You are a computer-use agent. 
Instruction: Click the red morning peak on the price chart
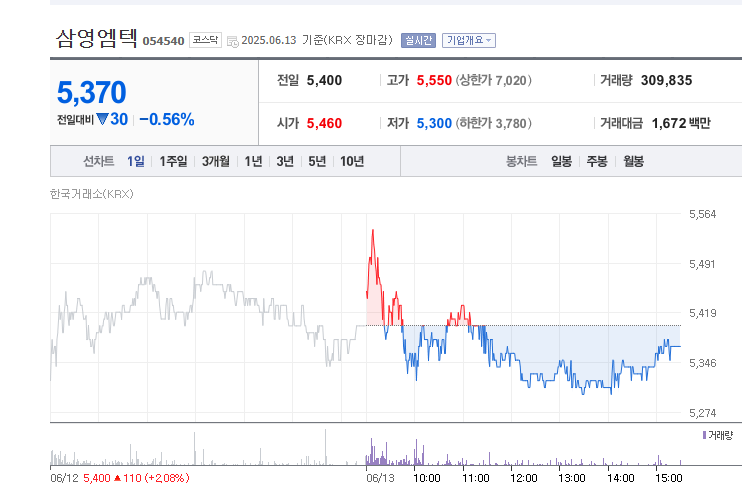click(373, 231)
